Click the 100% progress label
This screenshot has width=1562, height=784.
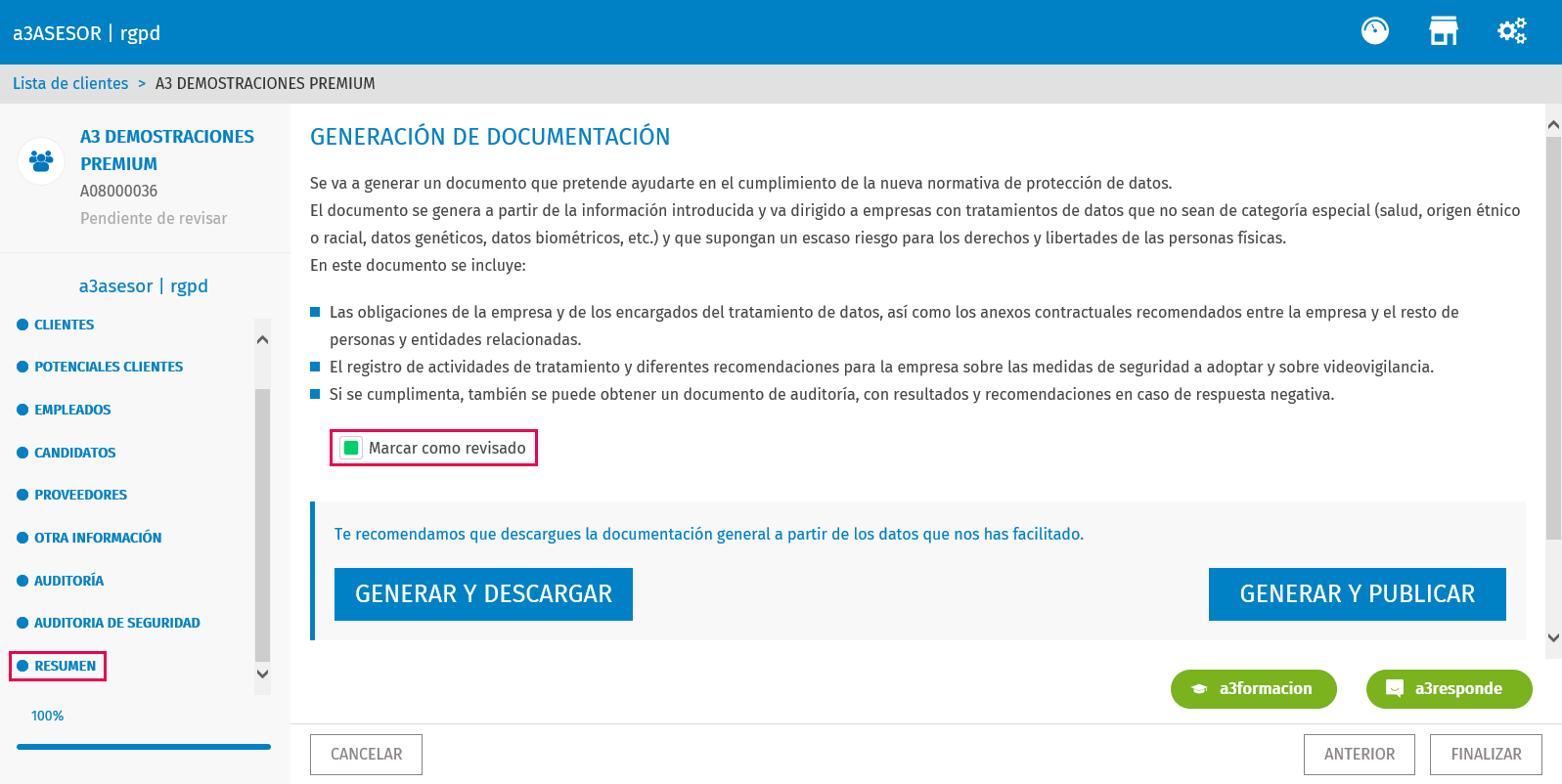pos(47,716)
